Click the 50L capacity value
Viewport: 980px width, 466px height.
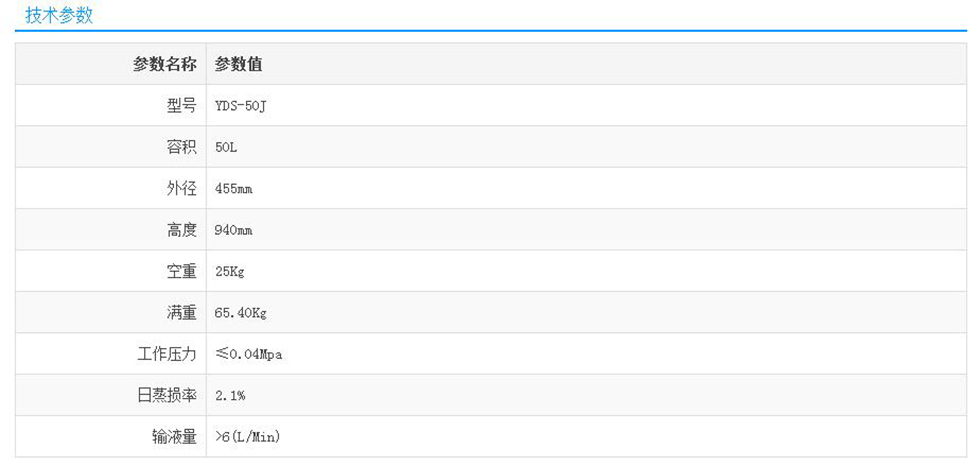click(226, 147)
